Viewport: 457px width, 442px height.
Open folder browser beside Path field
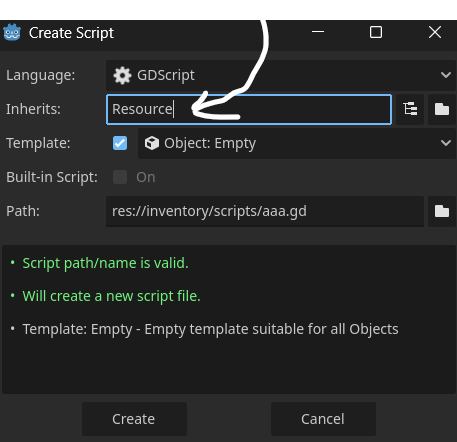point(442,211)
